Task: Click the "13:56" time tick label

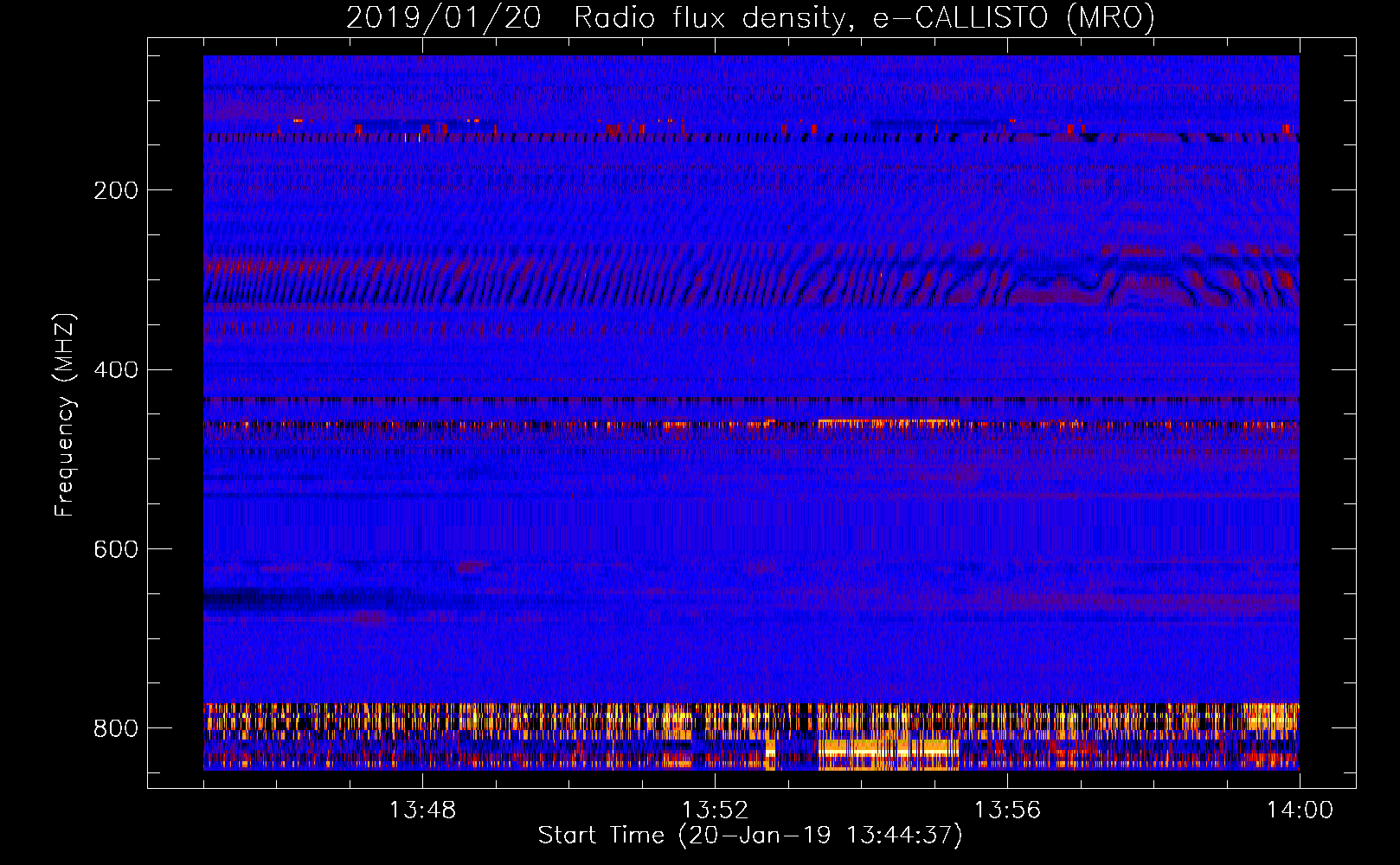Action: click(1007, 811)
